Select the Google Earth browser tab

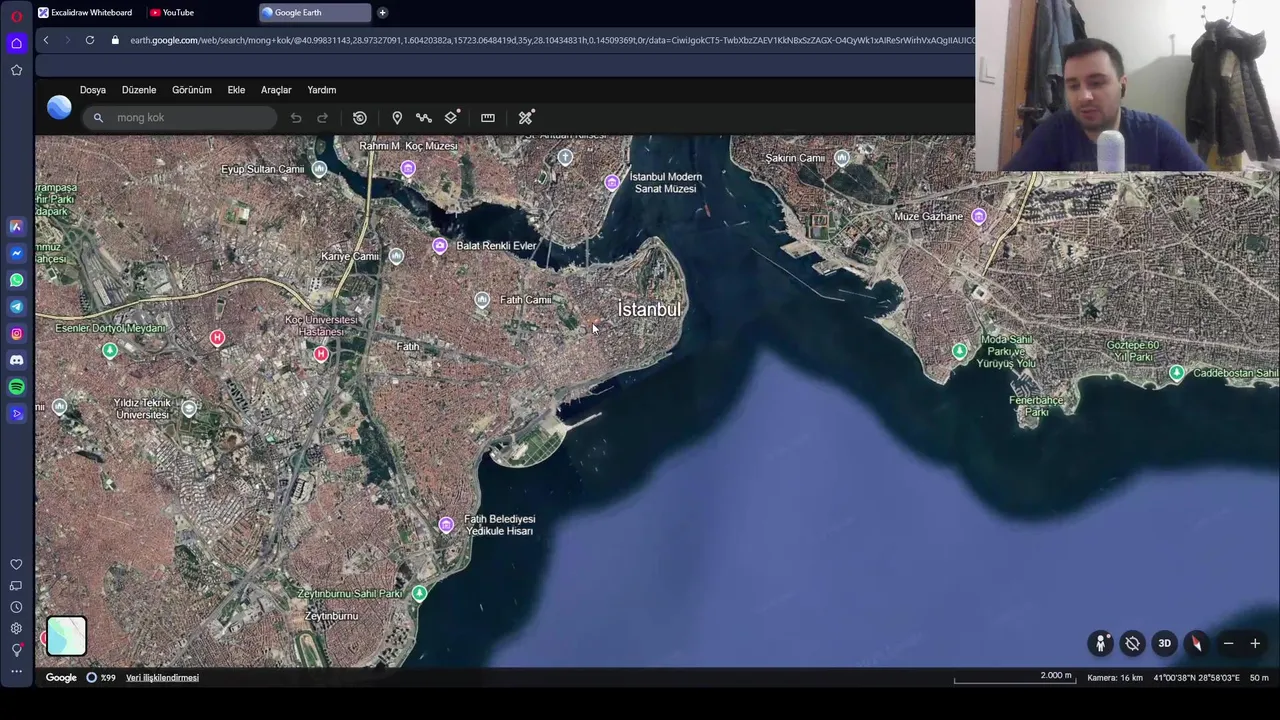click(313, 12)
